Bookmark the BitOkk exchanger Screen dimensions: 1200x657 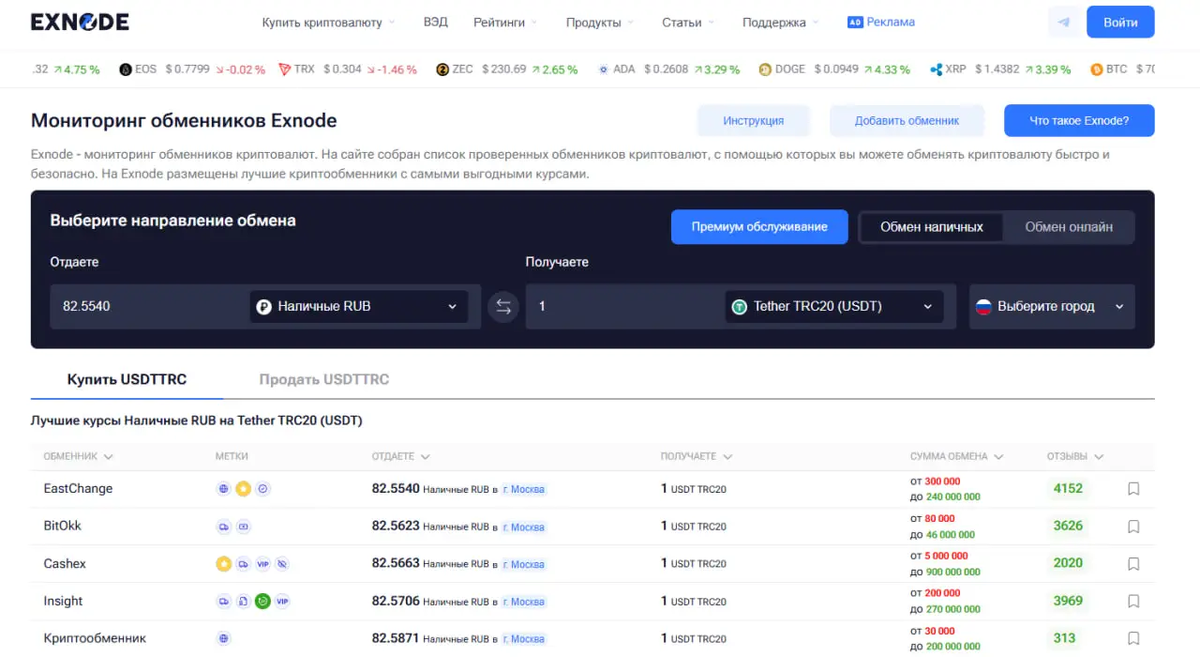1133,526
